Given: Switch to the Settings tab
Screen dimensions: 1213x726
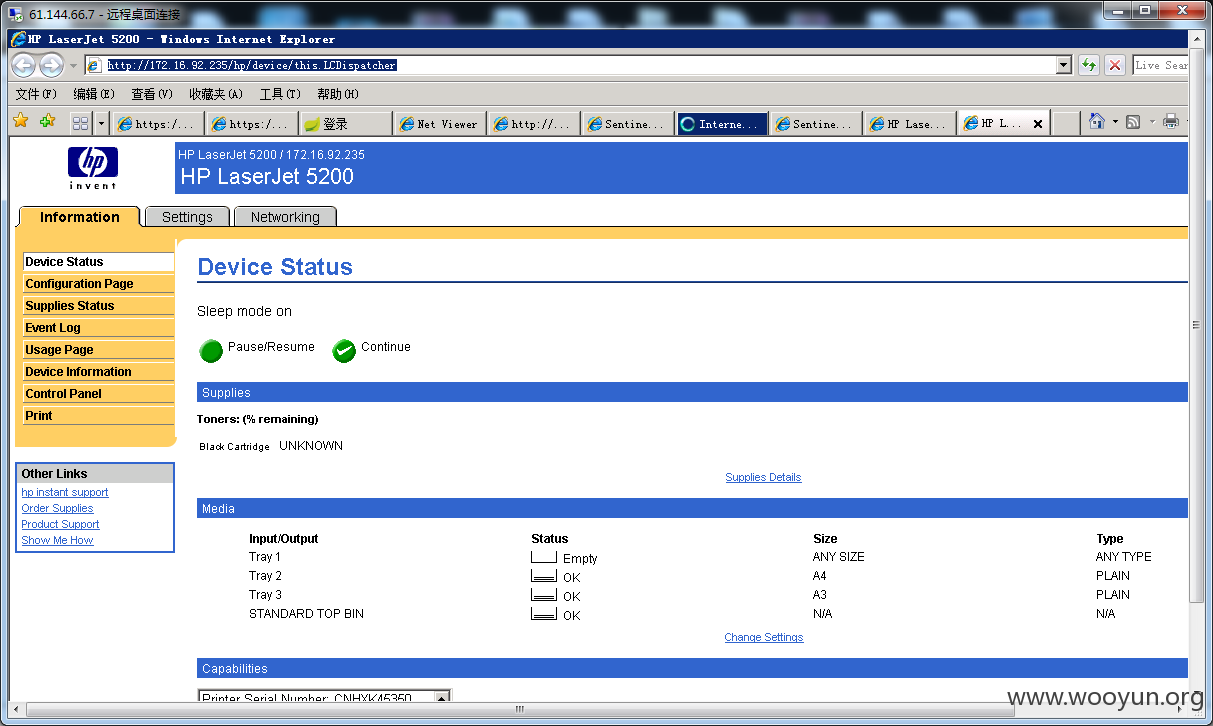Looking at the screenshot, I should (187, 217).
